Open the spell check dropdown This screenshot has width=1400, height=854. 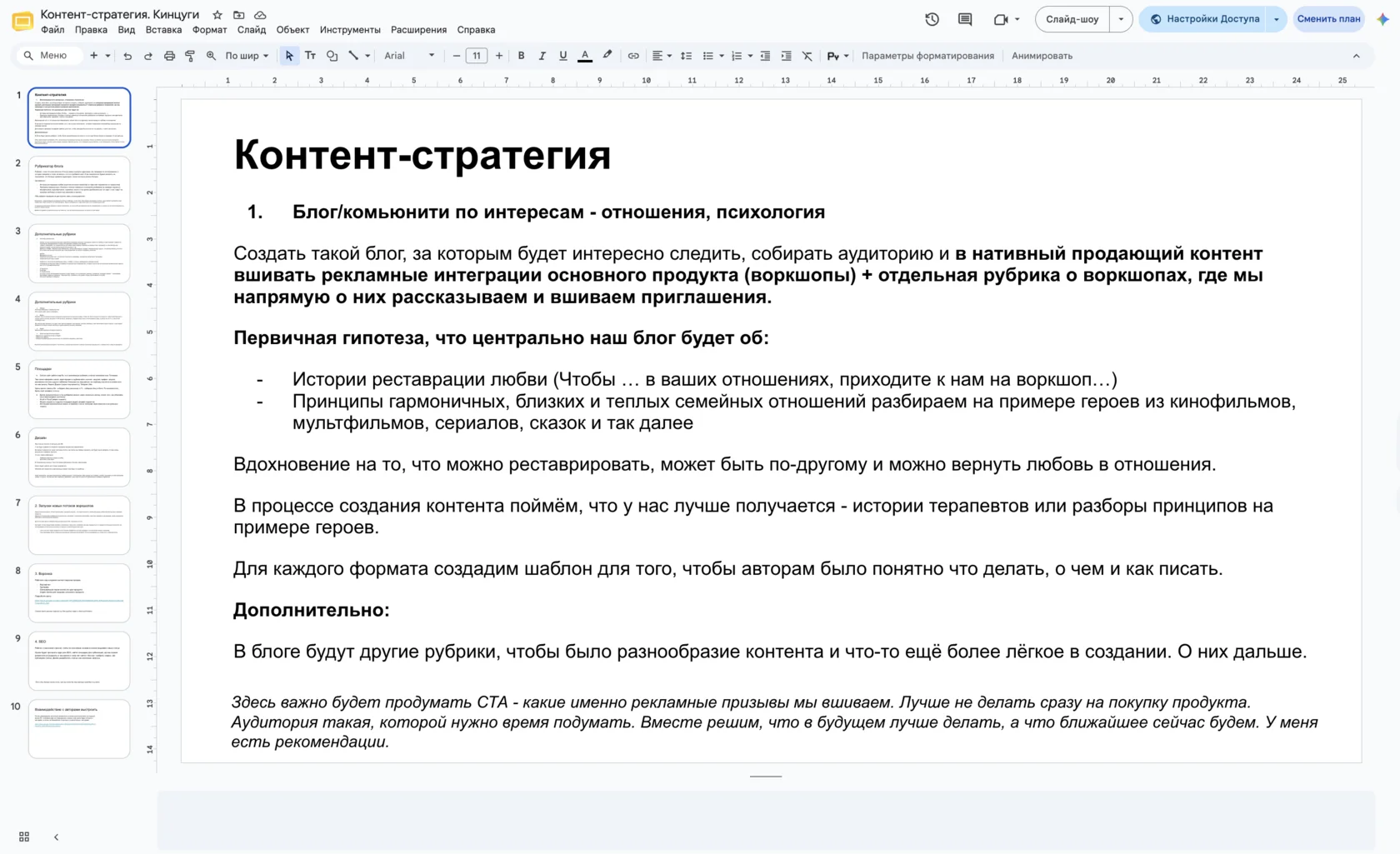pyautogui.click(x=837, y=56)
